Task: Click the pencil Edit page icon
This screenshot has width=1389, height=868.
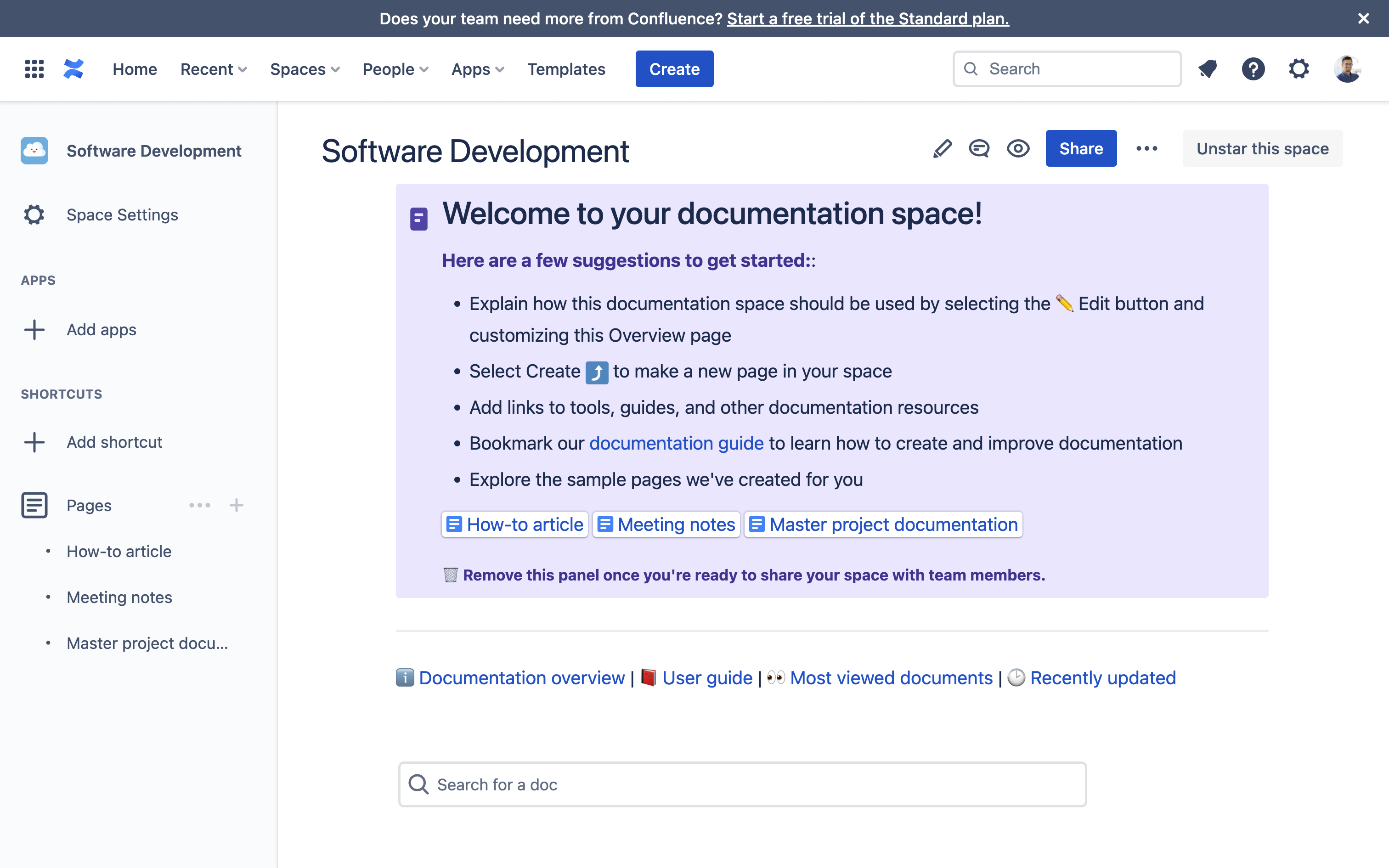Action: click(942, 149)
